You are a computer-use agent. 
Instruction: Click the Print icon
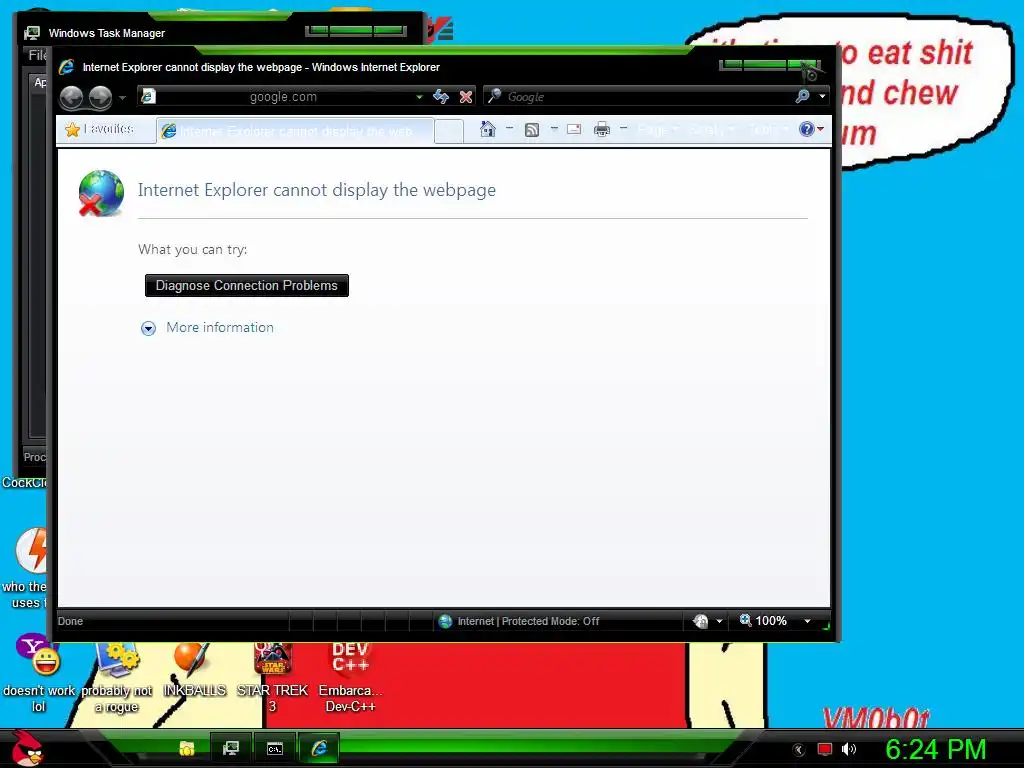(x=601, y=129)
